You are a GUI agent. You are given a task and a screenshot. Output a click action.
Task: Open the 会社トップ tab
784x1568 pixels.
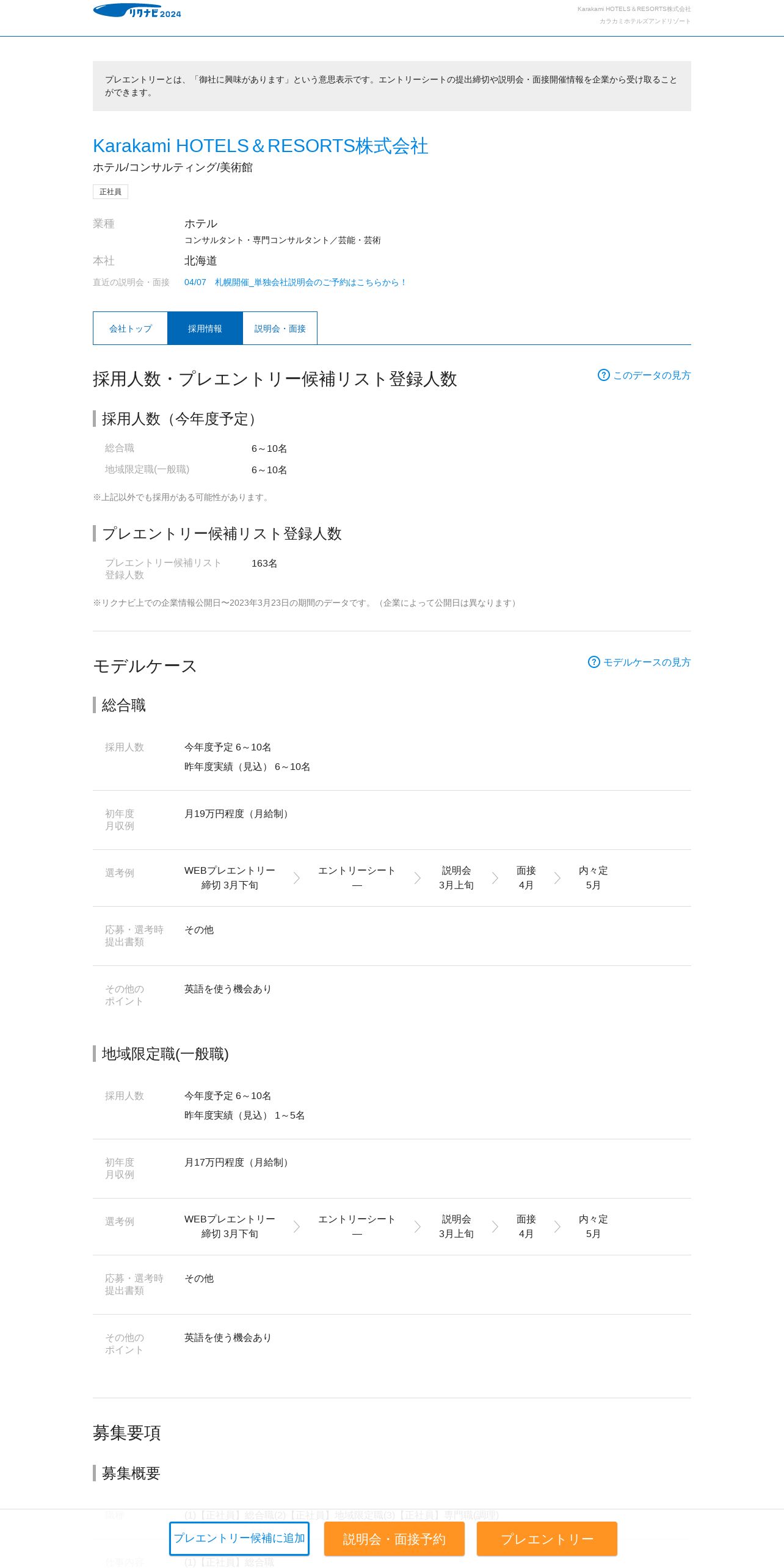pos(130,328)
